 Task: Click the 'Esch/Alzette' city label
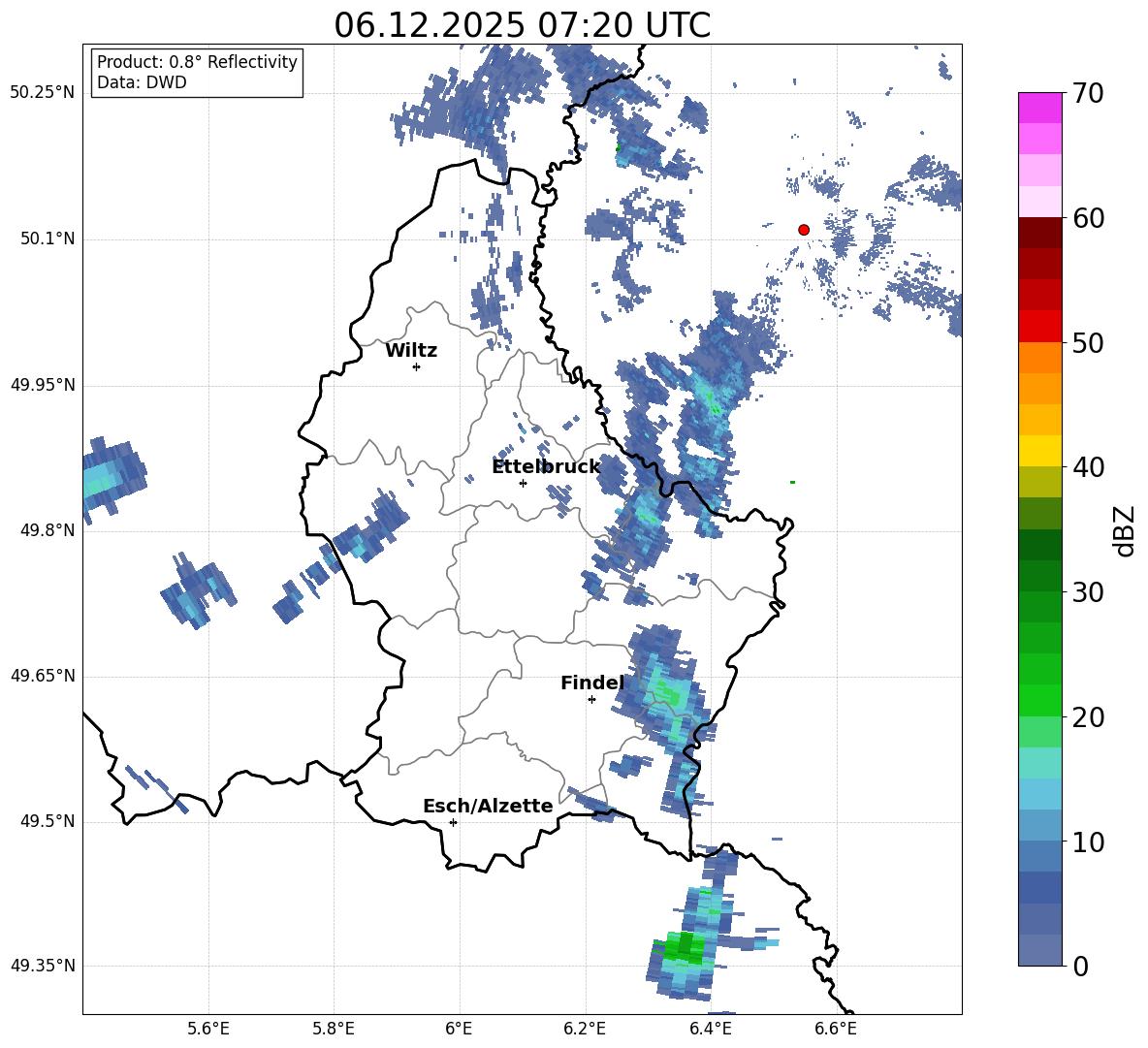click(488, 806)
